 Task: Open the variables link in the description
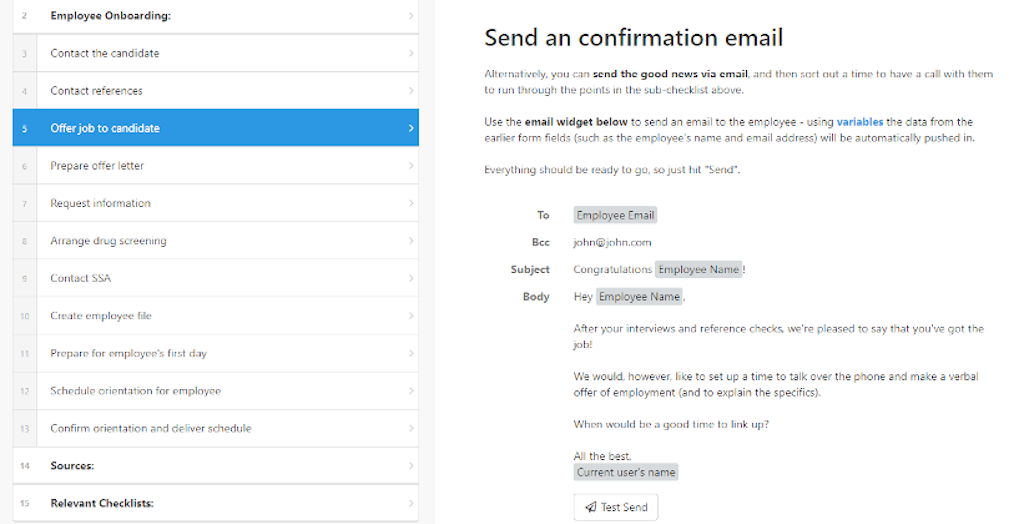point(859,122)
